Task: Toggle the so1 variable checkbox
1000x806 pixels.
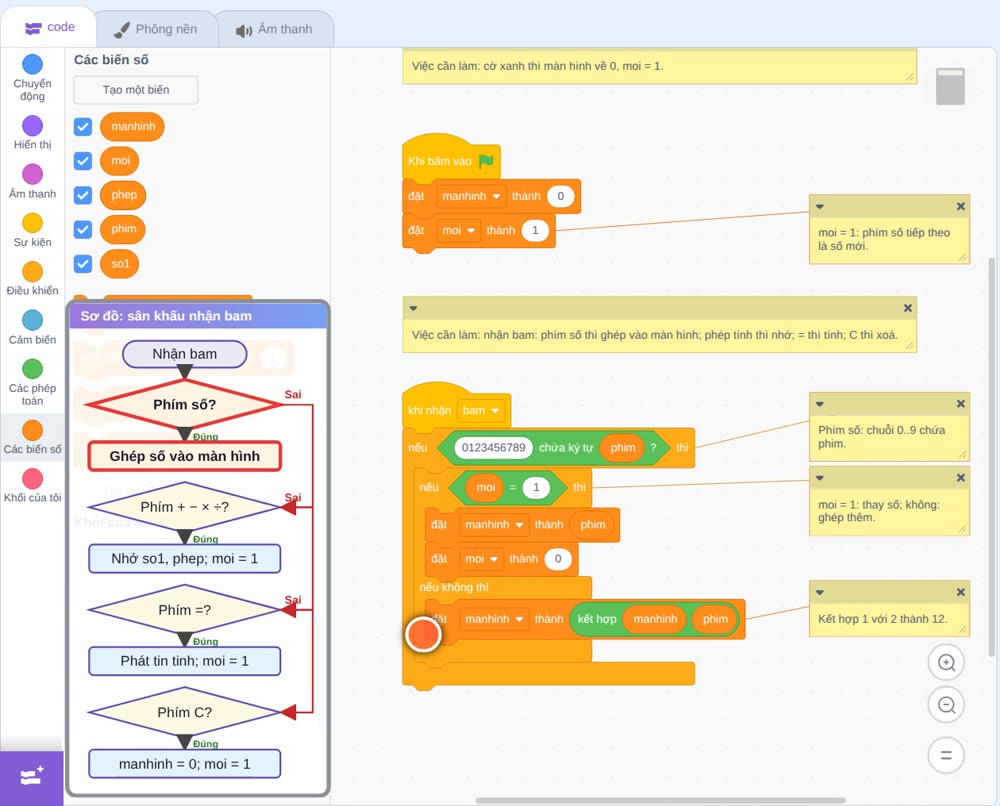Action: (x=83, y=263)
